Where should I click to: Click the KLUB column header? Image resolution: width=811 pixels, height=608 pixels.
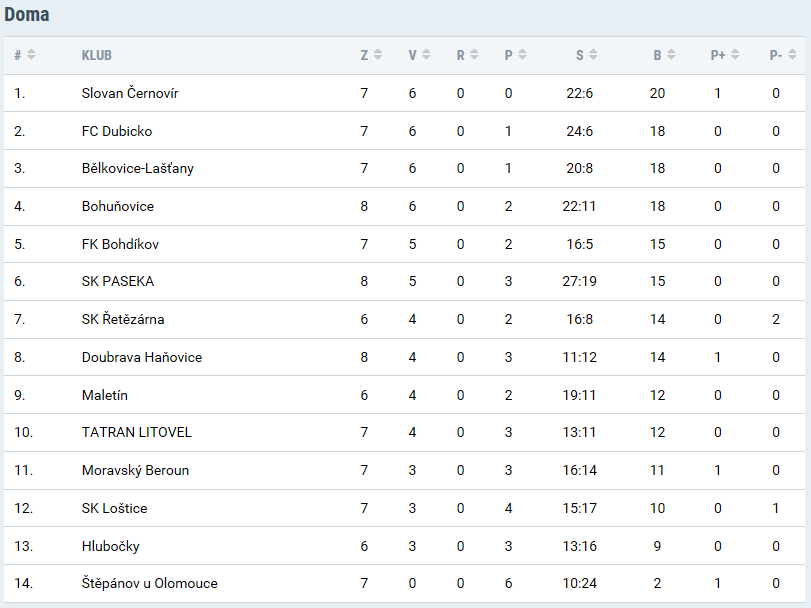(97, 55)
